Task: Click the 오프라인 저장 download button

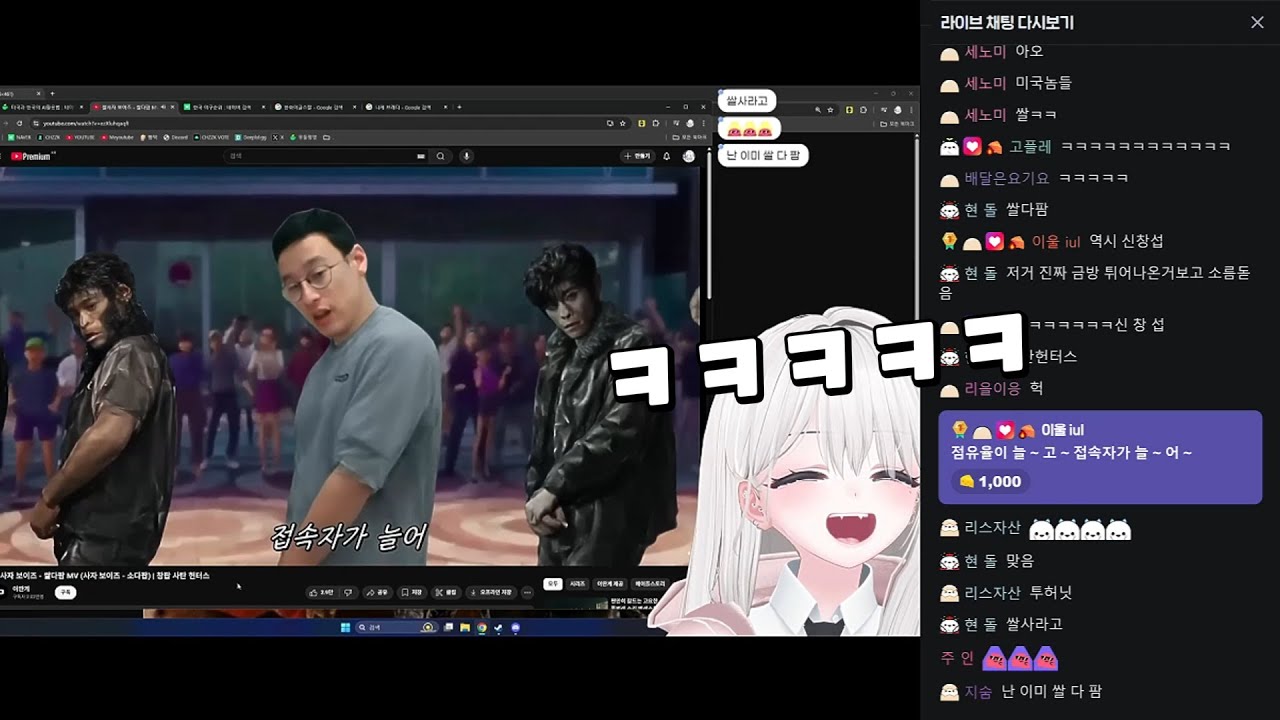Action: click(491, 592)
